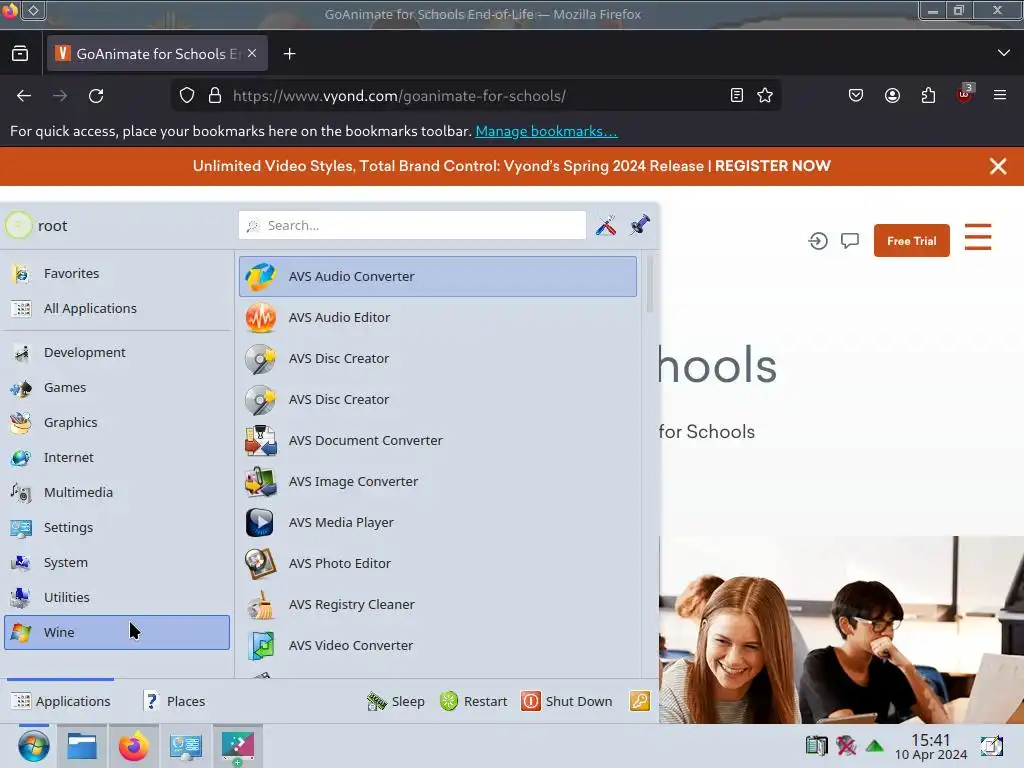The height and width of the screenshot is (768, 1024).
Task: Open the Graphics category
Action: pos(117,423)
